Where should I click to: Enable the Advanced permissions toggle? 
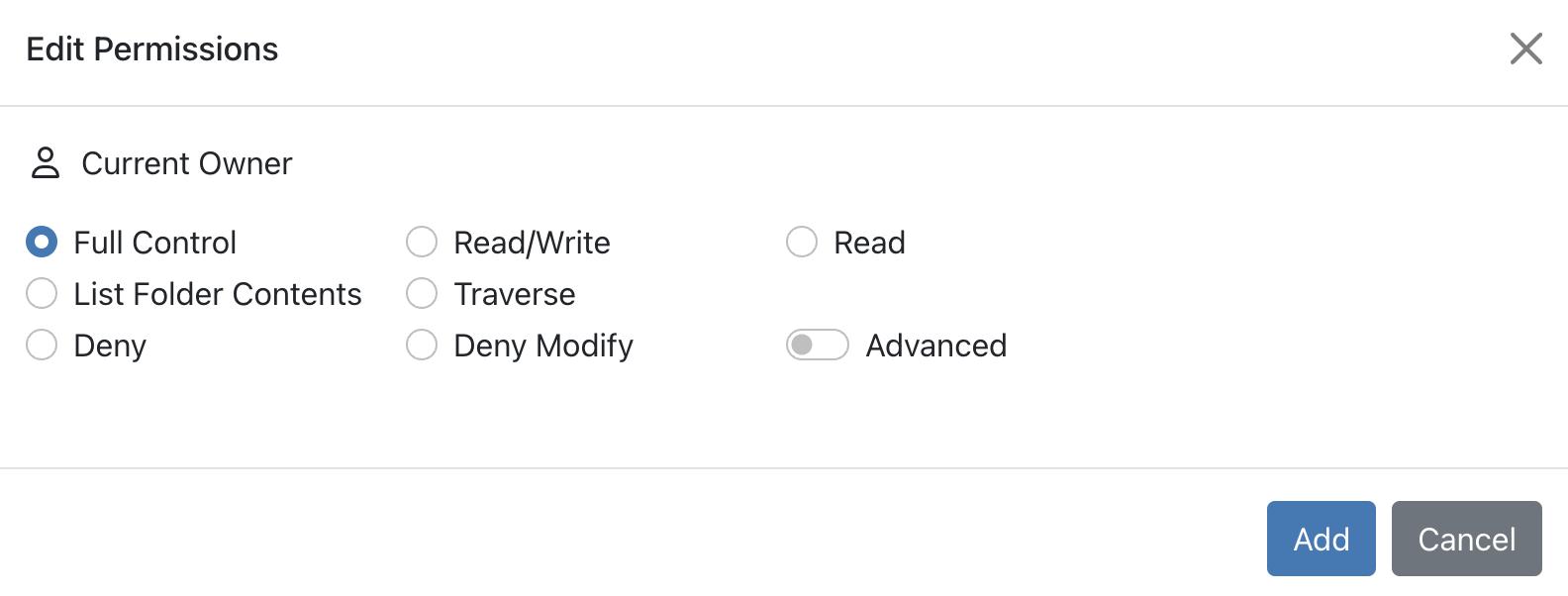coord(818,345)
